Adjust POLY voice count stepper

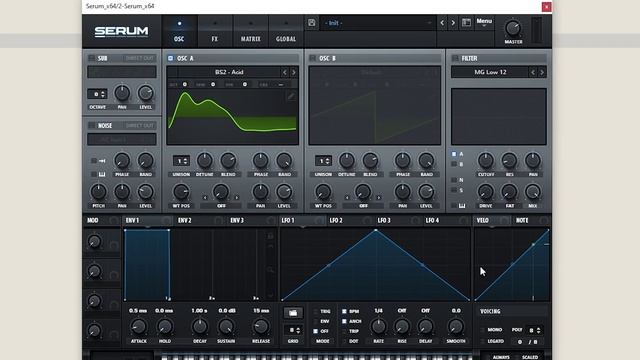coord(533,330)
